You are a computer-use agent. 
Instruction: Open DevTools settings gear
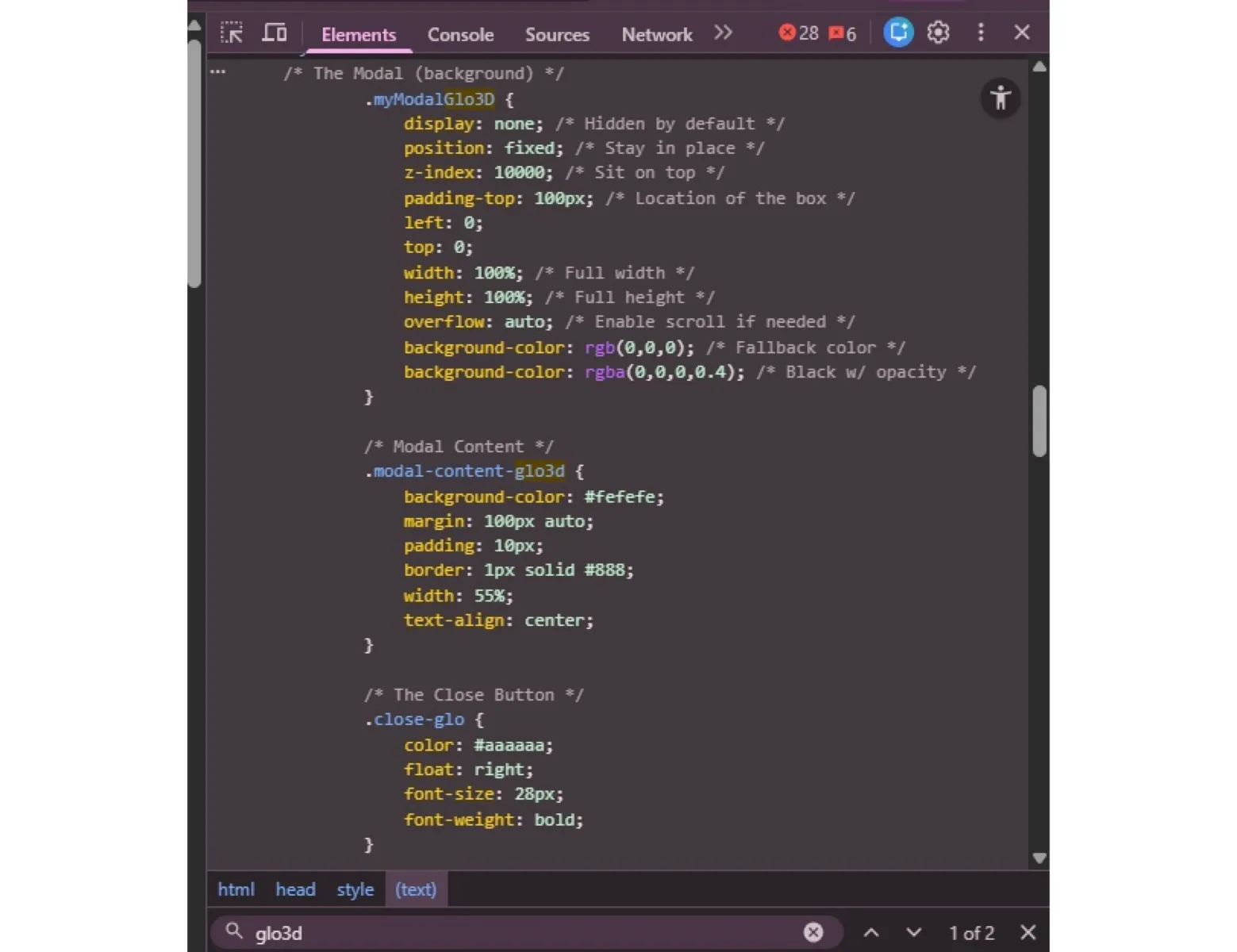tap(939, 33)
